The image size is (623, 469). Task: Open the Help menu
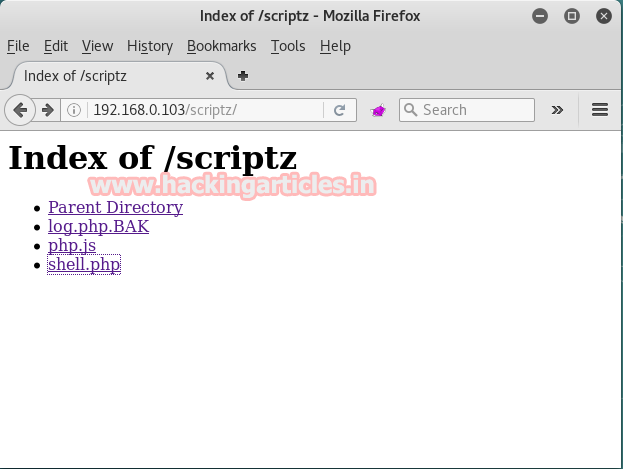point(335,46)
